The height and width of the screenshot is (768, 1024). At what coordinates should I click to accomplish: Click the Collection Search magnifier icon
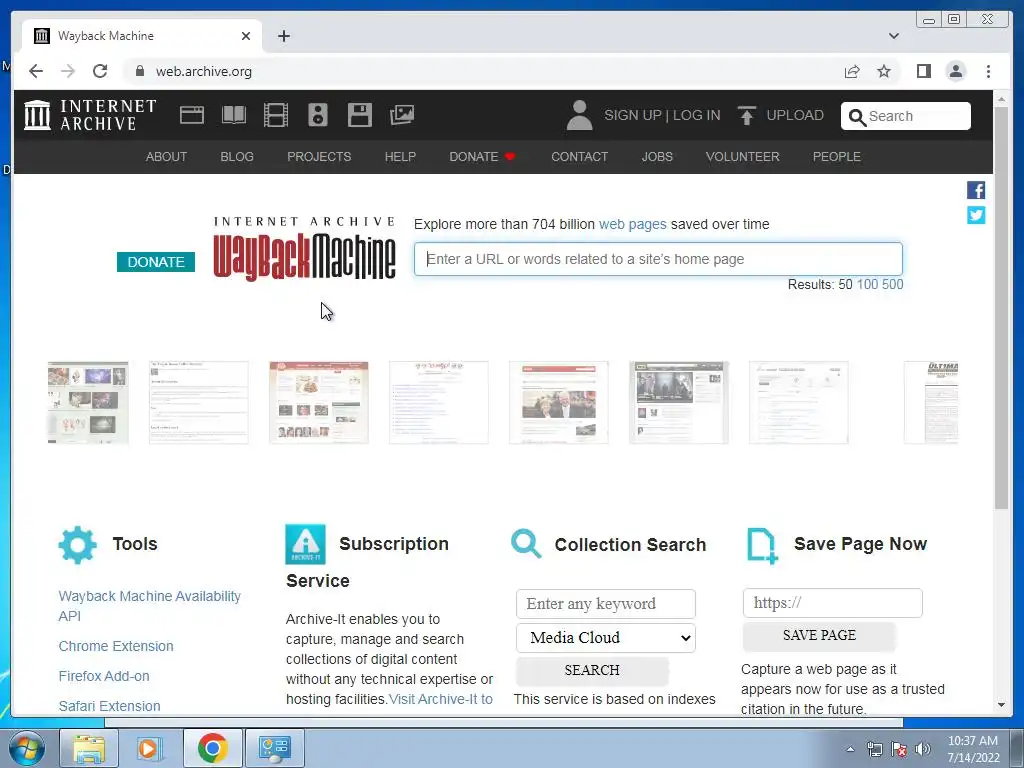coord(526,543)
